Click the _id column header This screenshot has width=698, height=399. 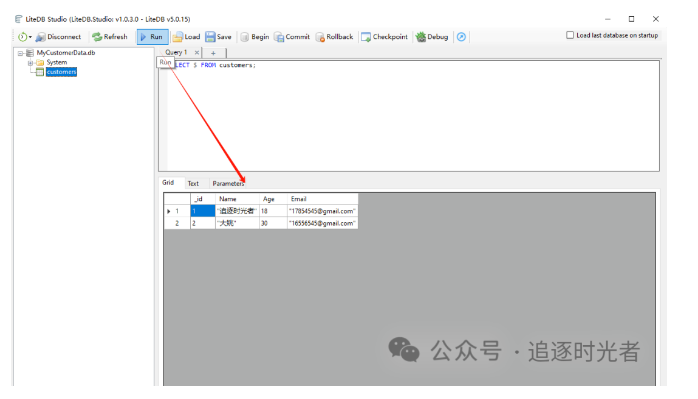click(x=203, y=199)
